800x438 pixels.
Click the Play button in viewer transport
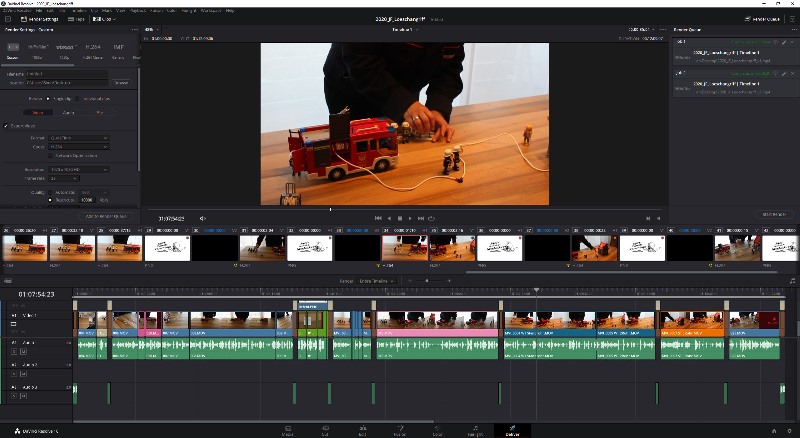[x=410, y=218]
